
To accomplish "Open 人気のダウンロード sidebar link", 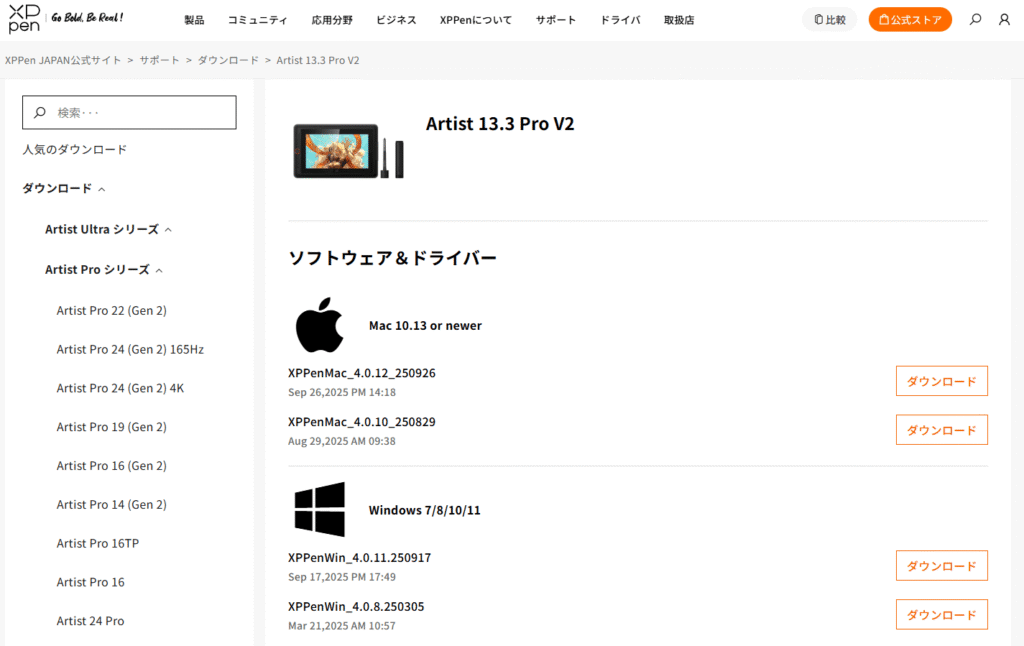I will [75, 149].
